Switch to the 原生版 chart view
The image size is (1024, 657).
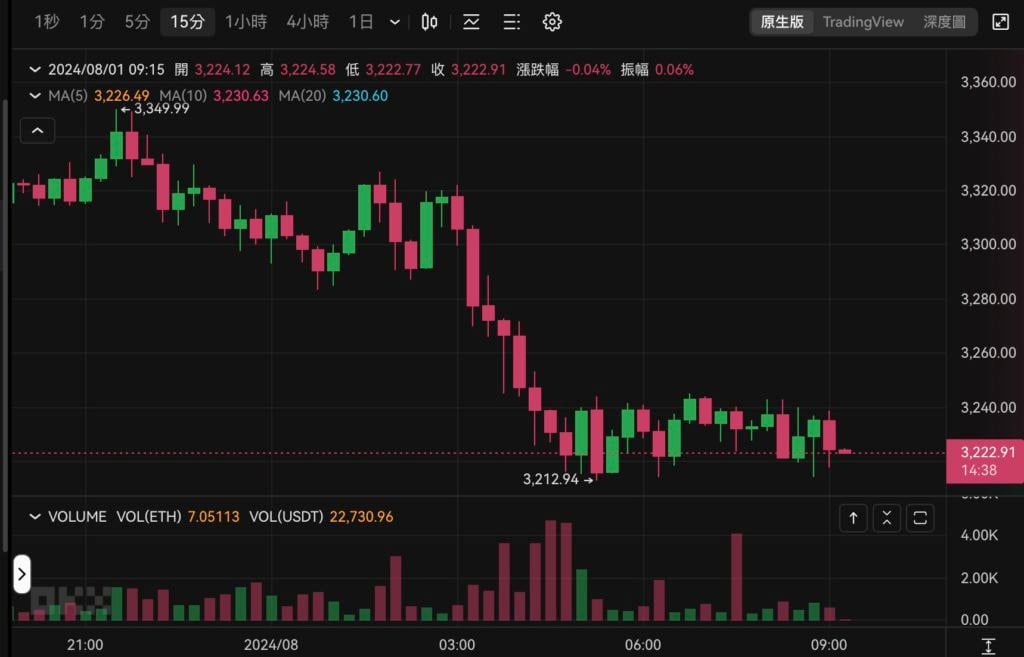point(782,22)
